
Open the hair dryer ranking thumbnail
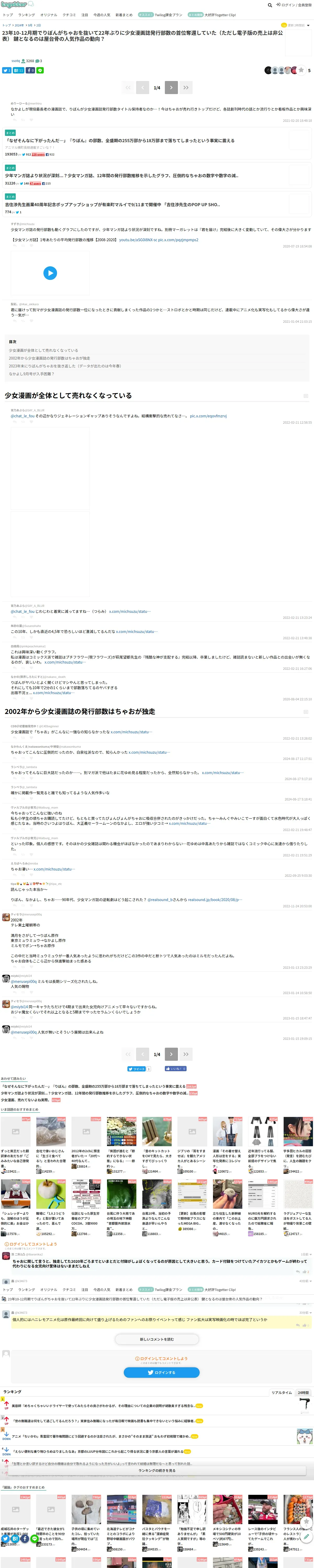305,1406
